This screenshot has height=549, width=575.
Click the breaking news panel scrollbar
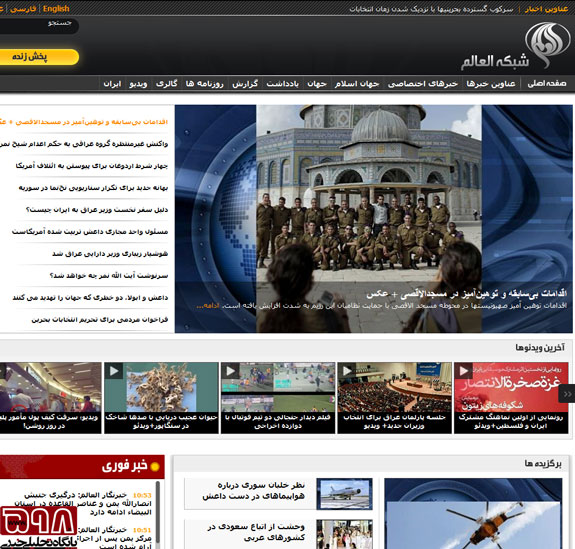click(x=158, y=513)
